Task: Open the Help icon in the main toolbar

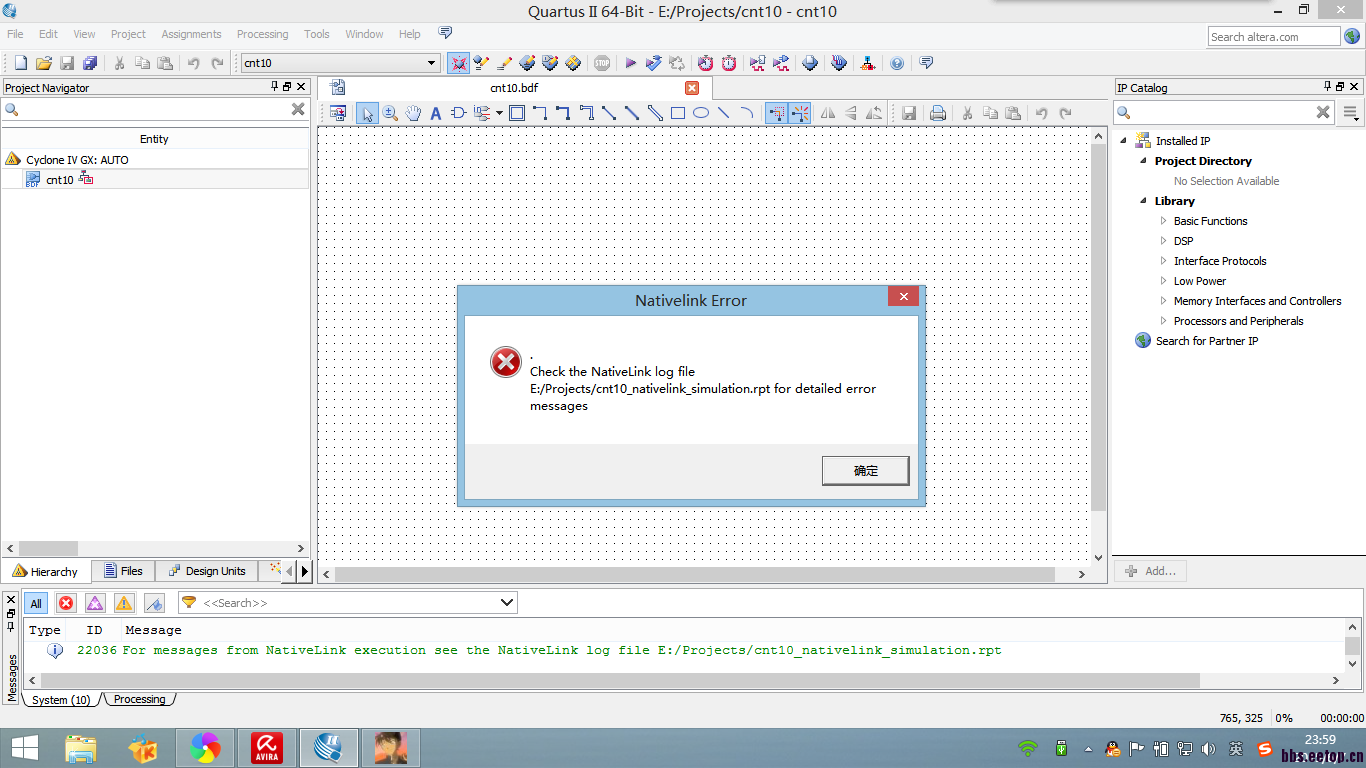Action: coord(897,63)
